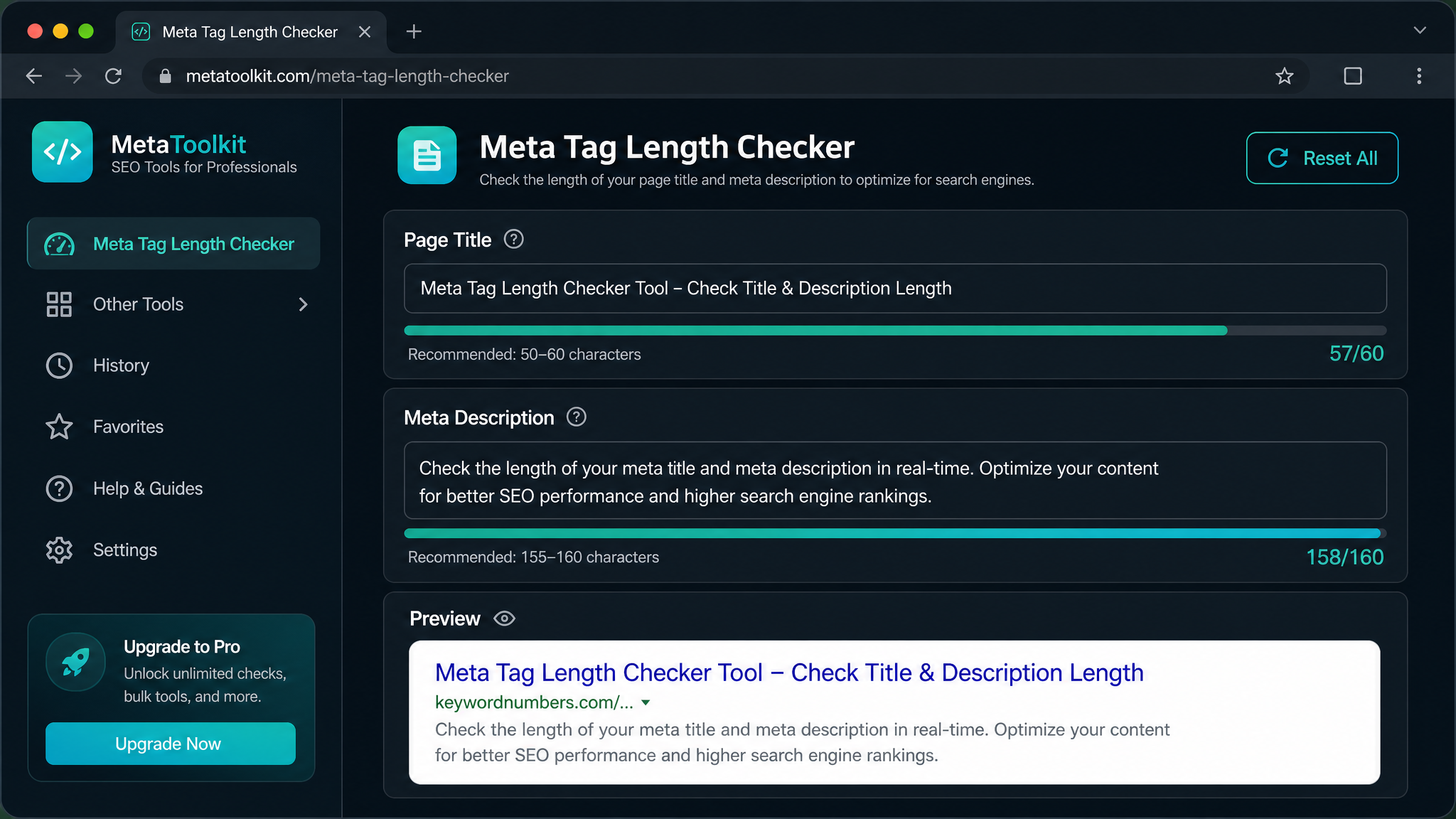Screen dimensions: 1456x819
Task: Expand Other Tools using the chevron arrow
Action: 304,304
